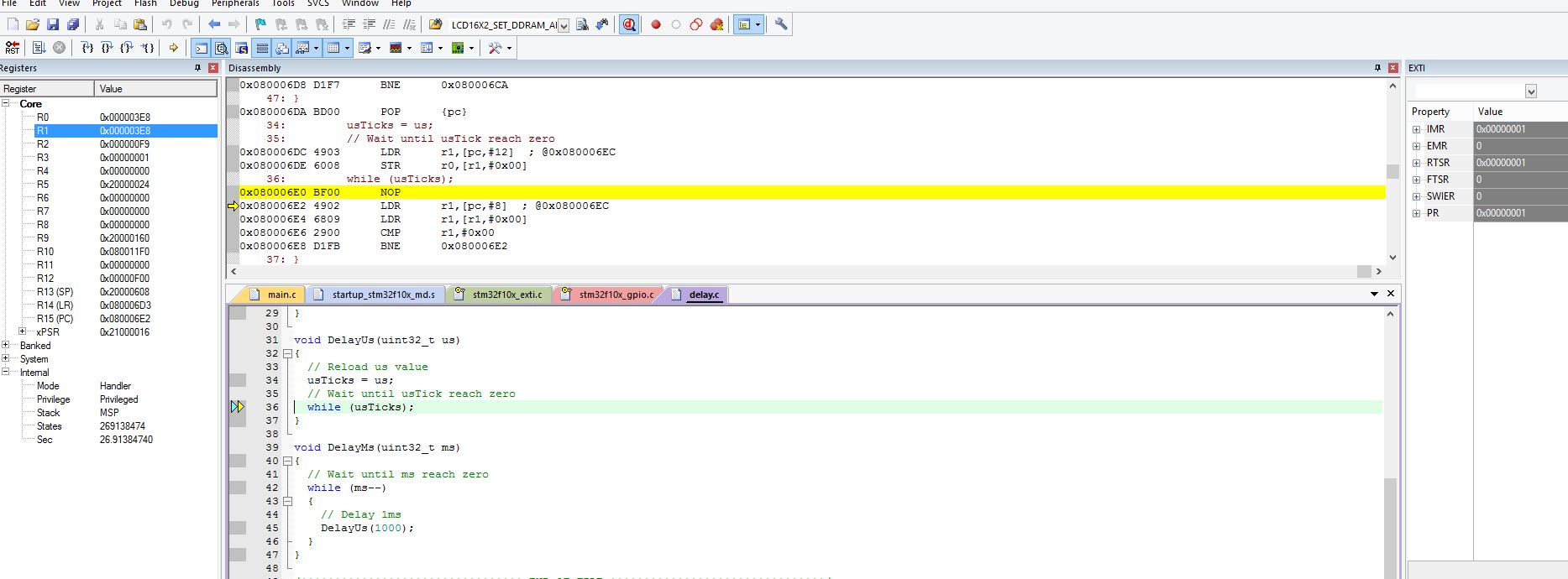Click disassembly scrollbar down arrow
The image size is (1568, 579).
(1392, 258)
